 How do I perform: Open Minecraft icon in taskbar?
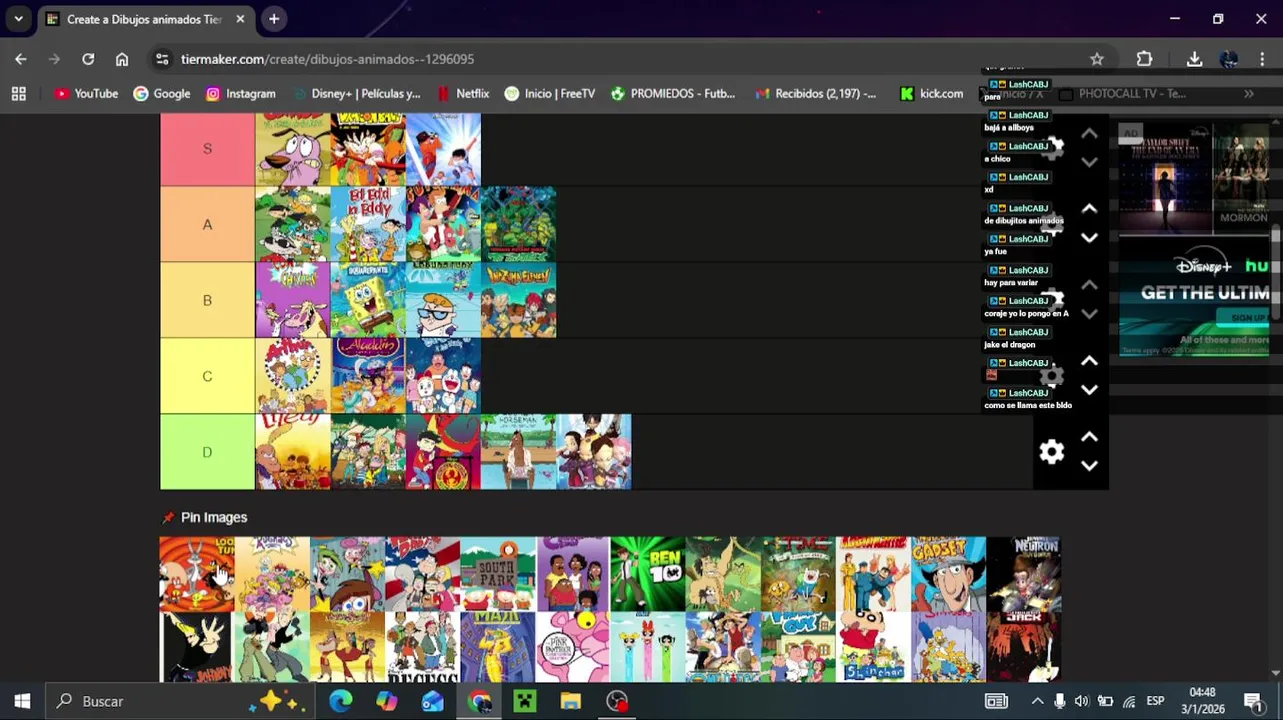click(525, 701)
